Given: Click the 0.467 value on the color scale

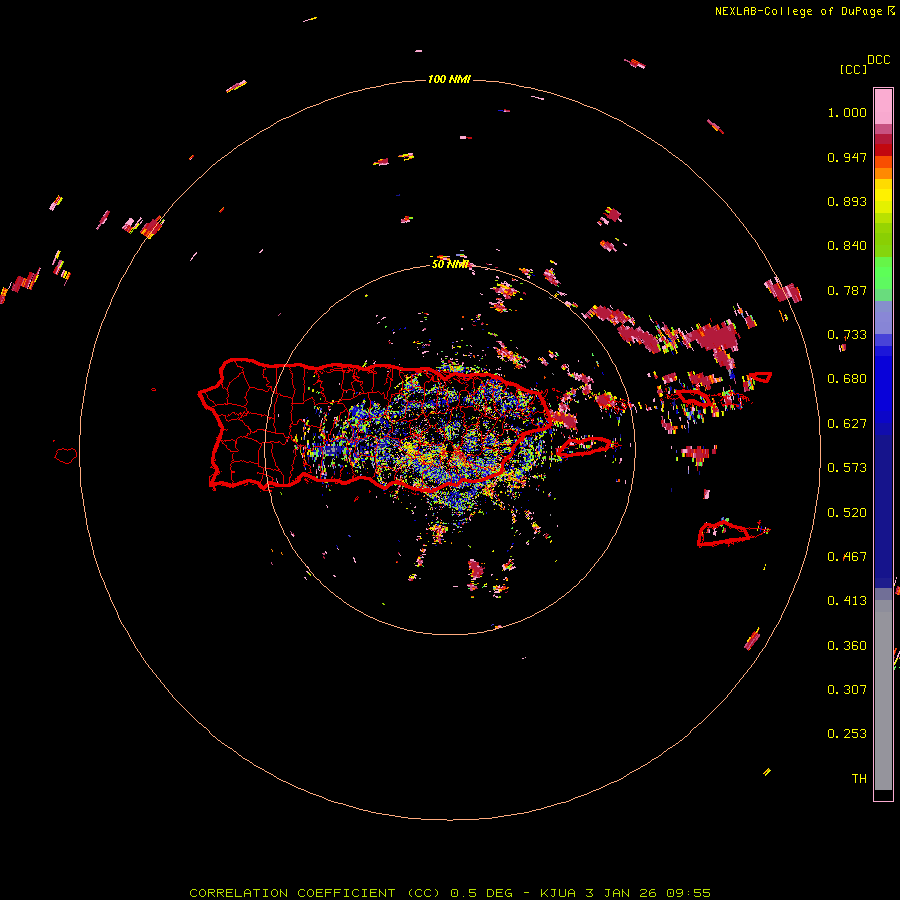Looking at the screenshot, I should (x=847, y=557).
